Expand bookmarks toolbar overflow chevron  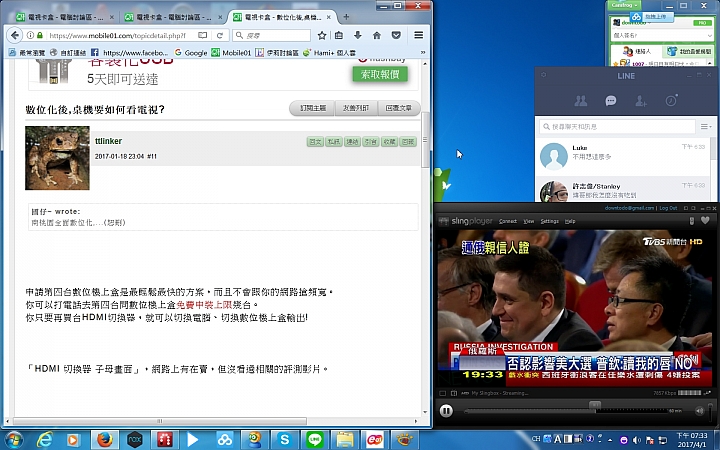click(x=423, y=52)
